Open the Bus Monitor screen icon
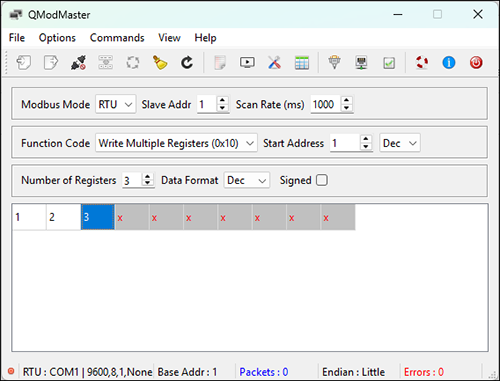The height and width of the screenshot is (381, 500). [x=247, y=63]
